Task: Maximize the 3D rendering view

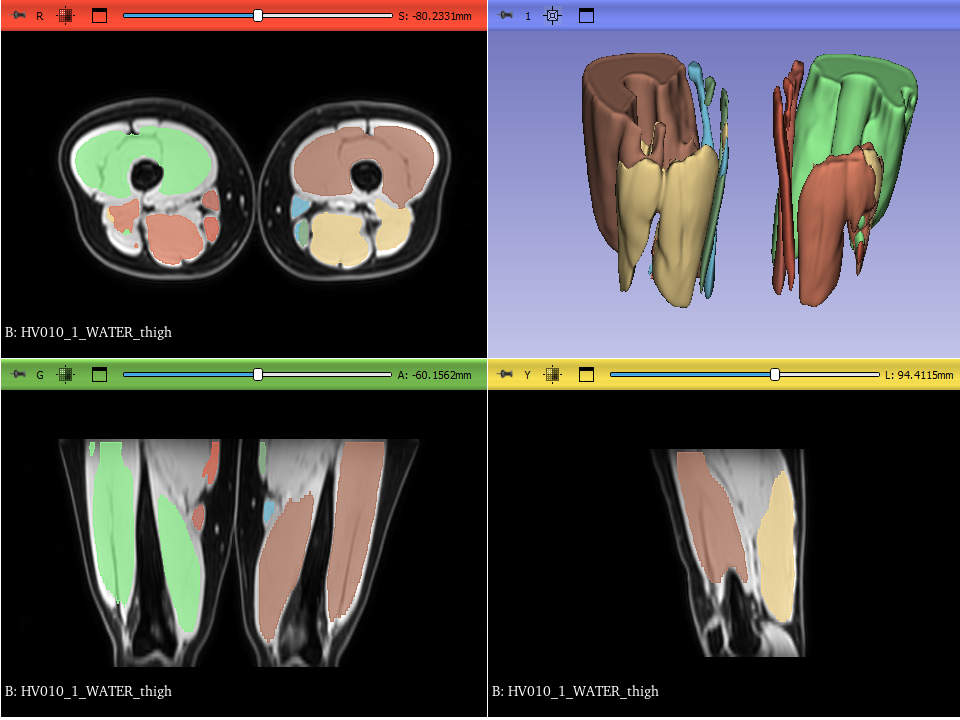Action: click(x=586, y=15)
